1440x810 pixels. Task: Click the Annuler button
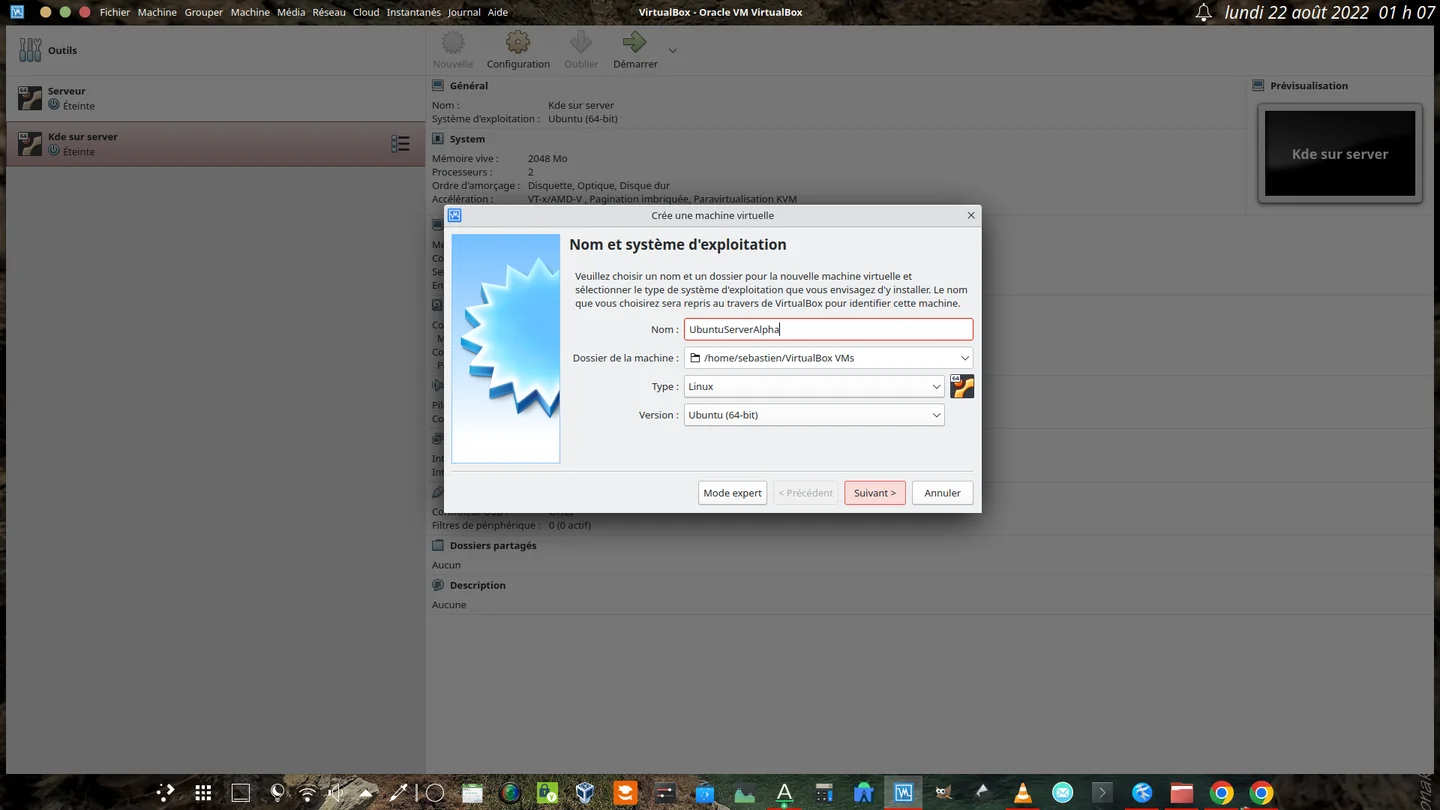point(942,493)
